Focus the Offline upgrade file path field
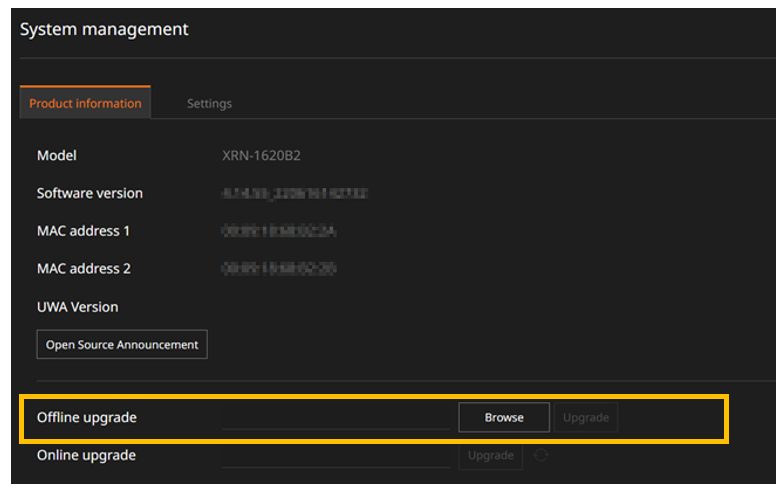784x493 pixels. click(336, 418)
